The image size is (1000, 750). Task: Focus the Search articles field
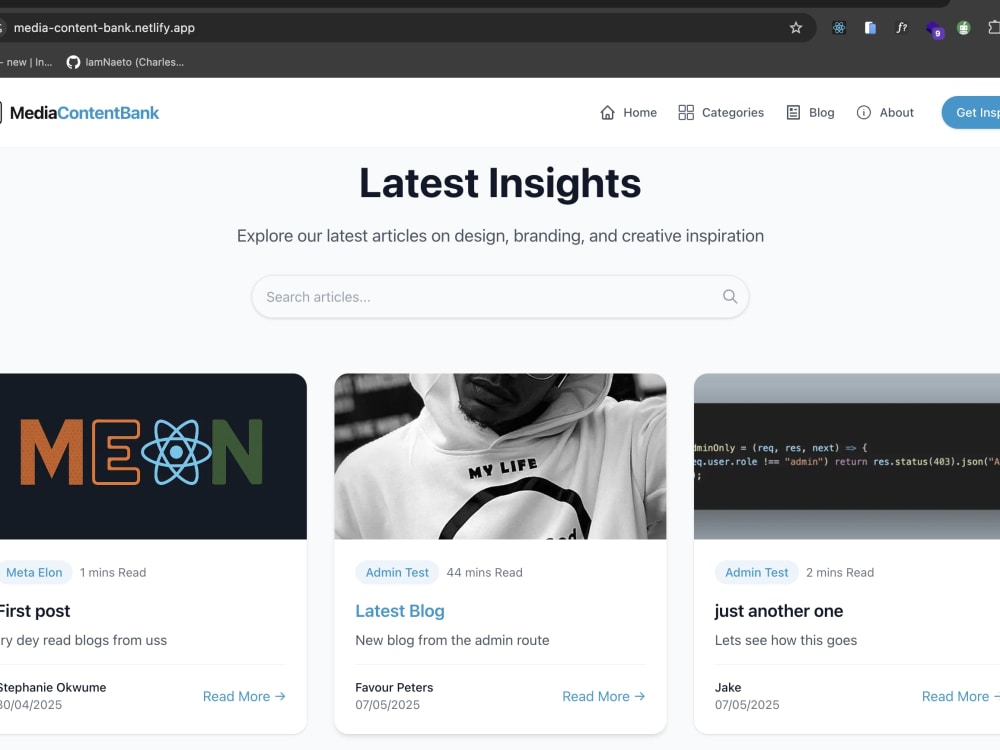point(500,297)
